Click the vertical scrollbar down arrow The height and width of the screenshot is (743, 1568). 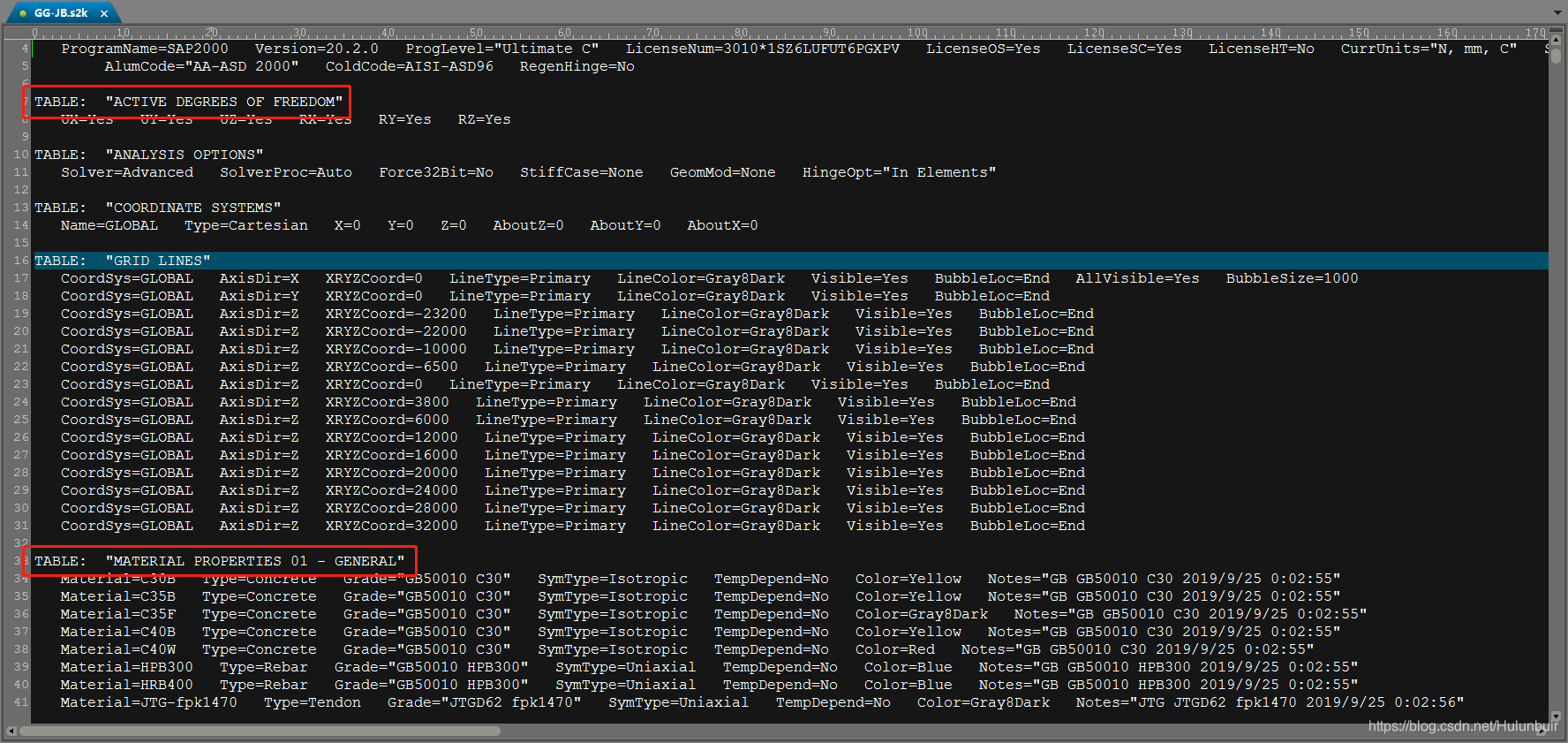coord(1557,716)
